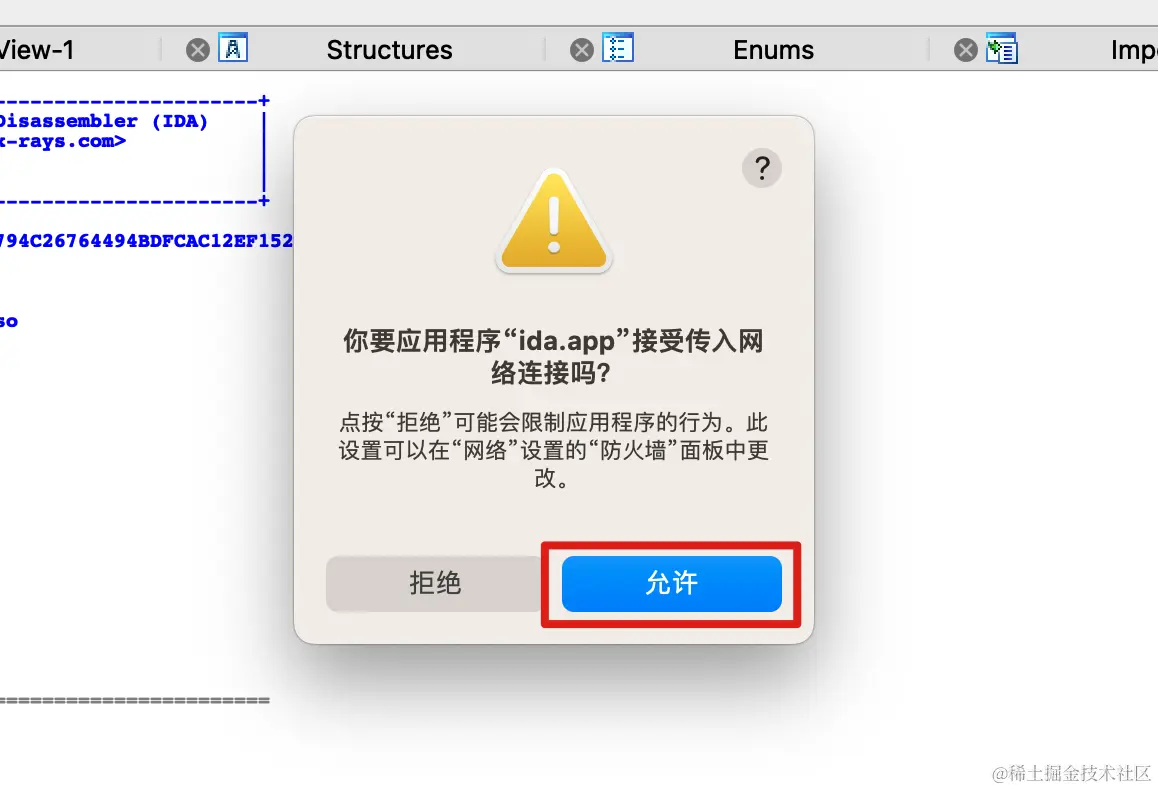Image resolution: width=1158 pixels, height=790 pixels.
Task: Switch to the Structures tab
Action: point(389,50)
